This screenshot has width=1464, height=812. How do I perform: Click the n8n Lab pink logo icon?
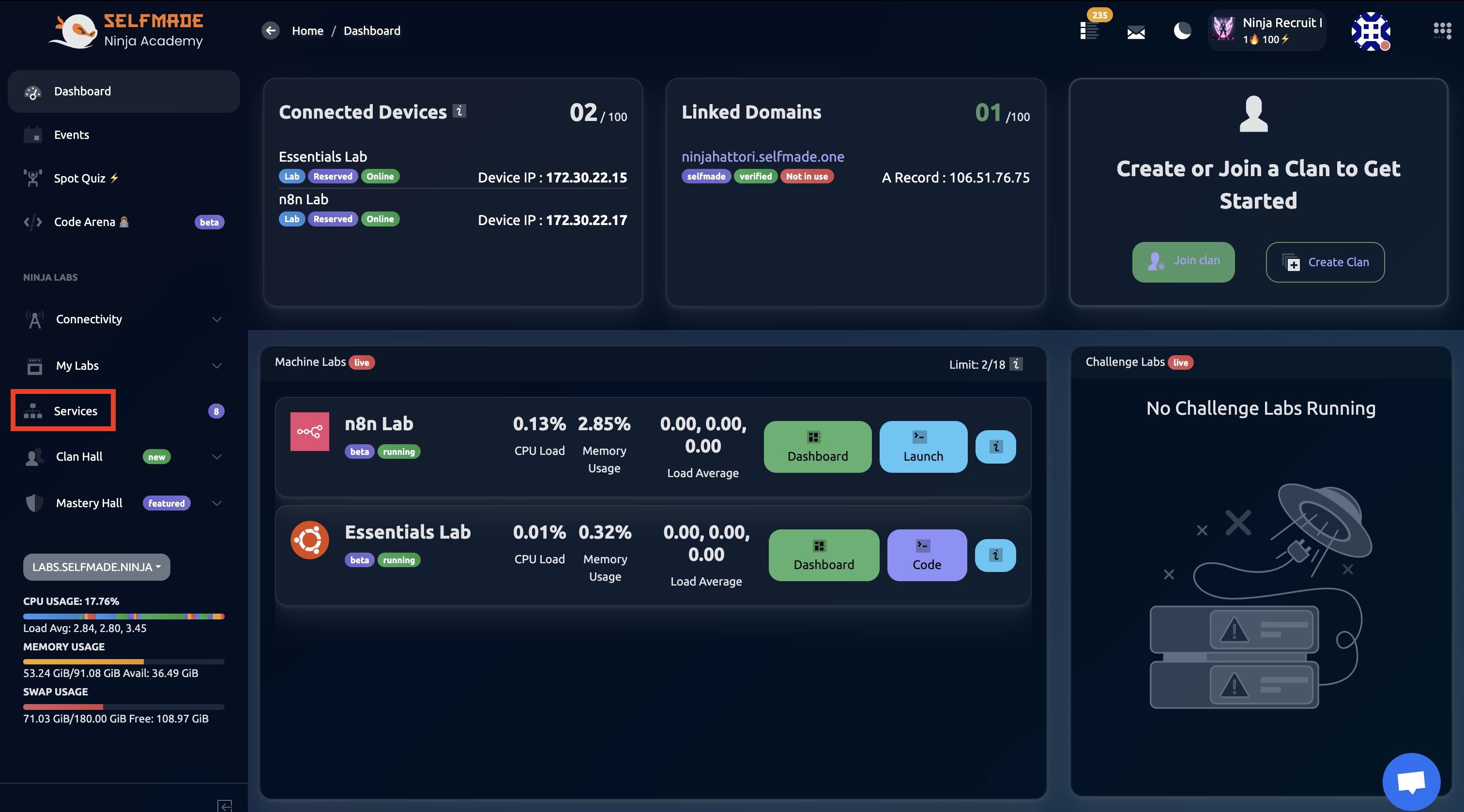[310, 431]
